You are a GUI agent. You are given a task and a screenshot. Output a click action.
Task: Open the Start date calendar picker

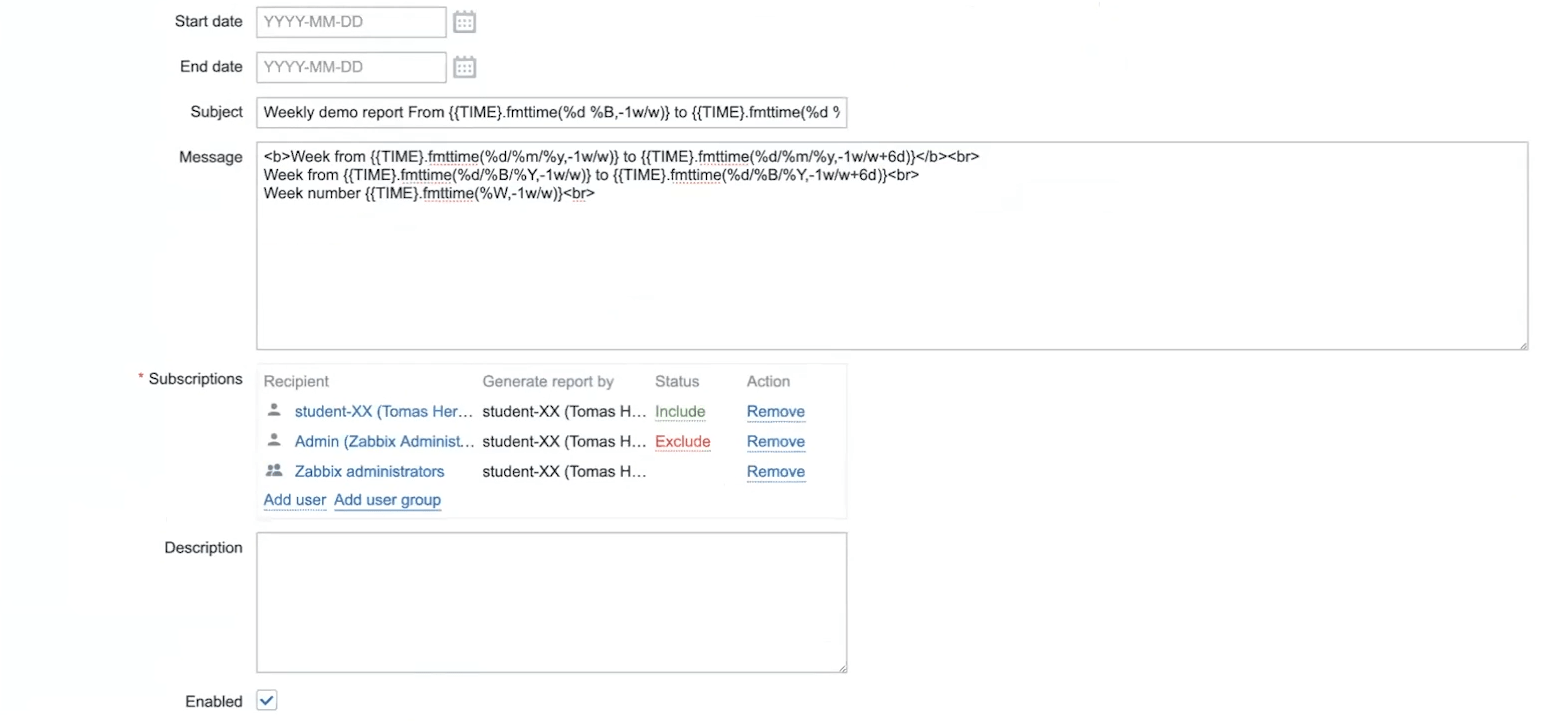[x=464, y=21]
